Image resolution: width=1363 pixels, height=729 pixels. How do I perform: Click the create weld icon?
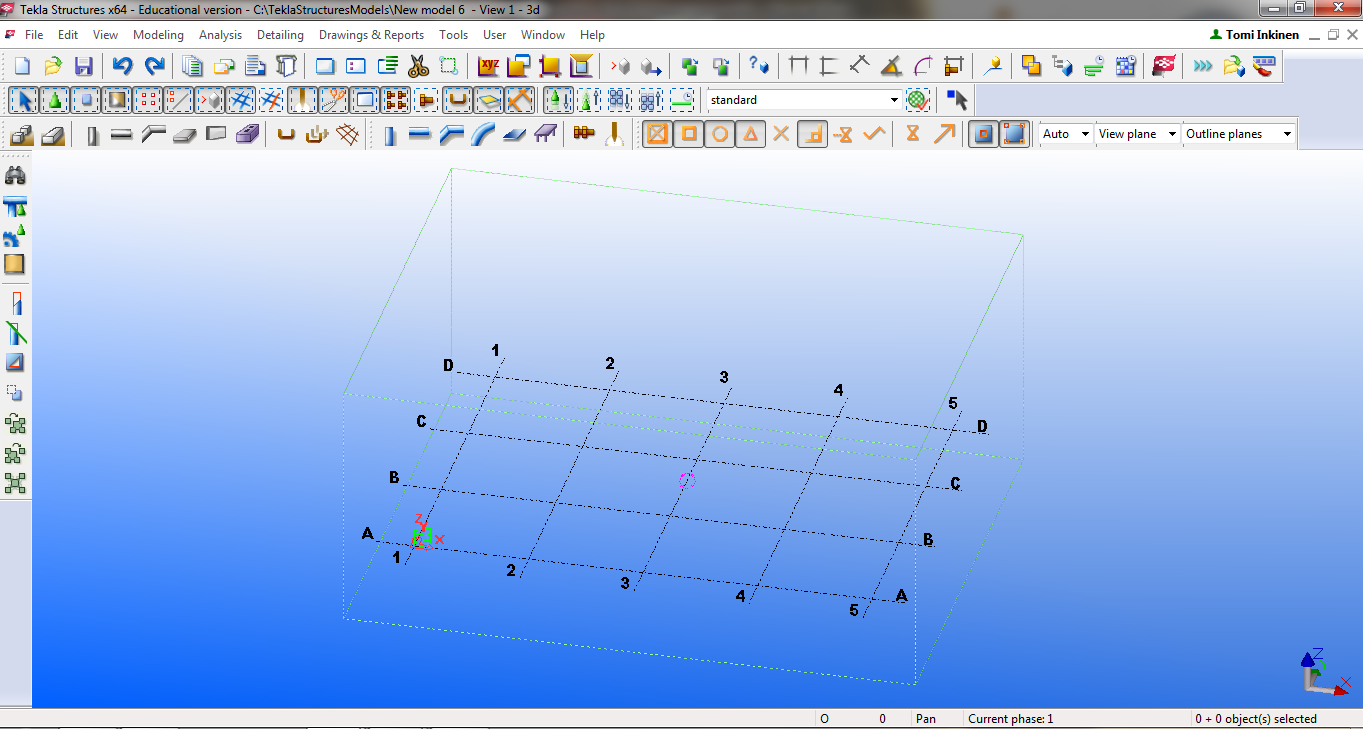coord(615,134)
